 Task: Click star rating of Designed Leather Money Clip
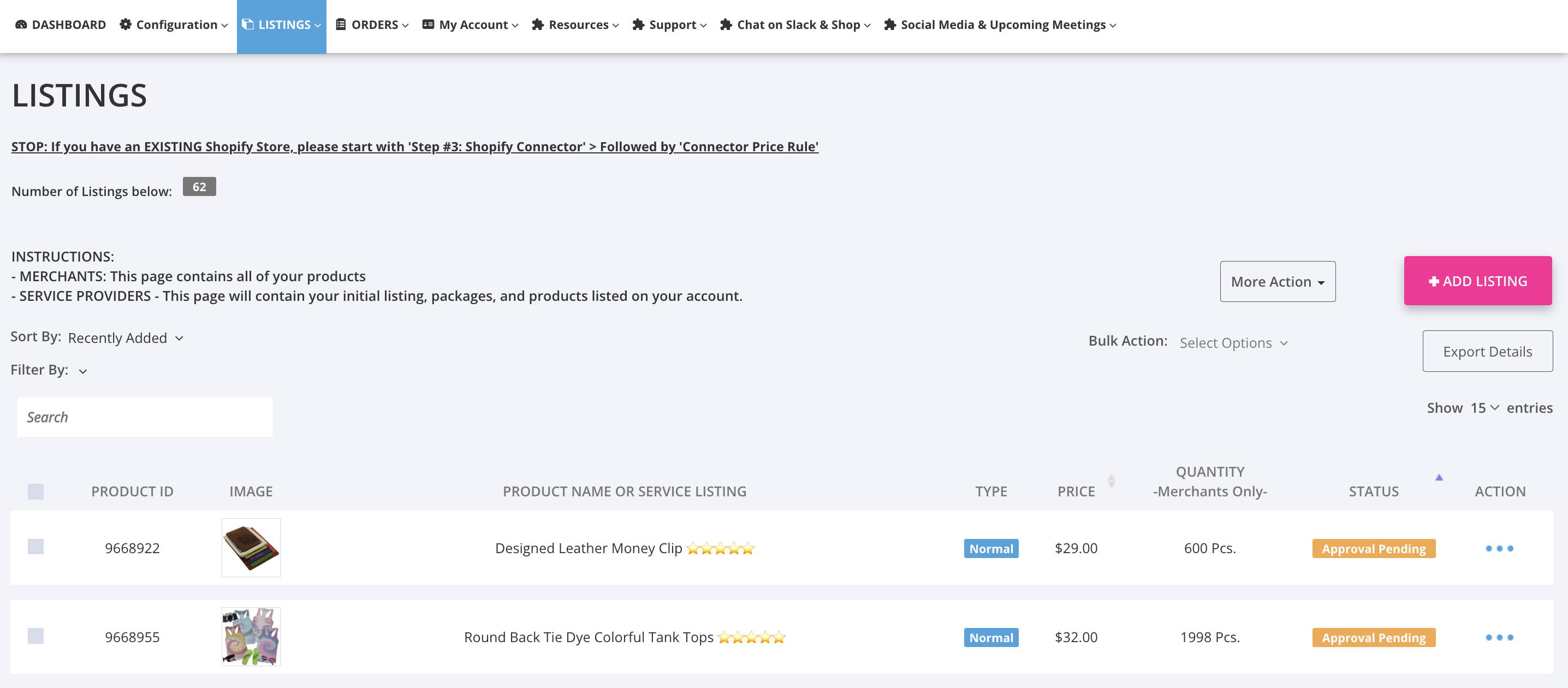[x=720, y=549]
